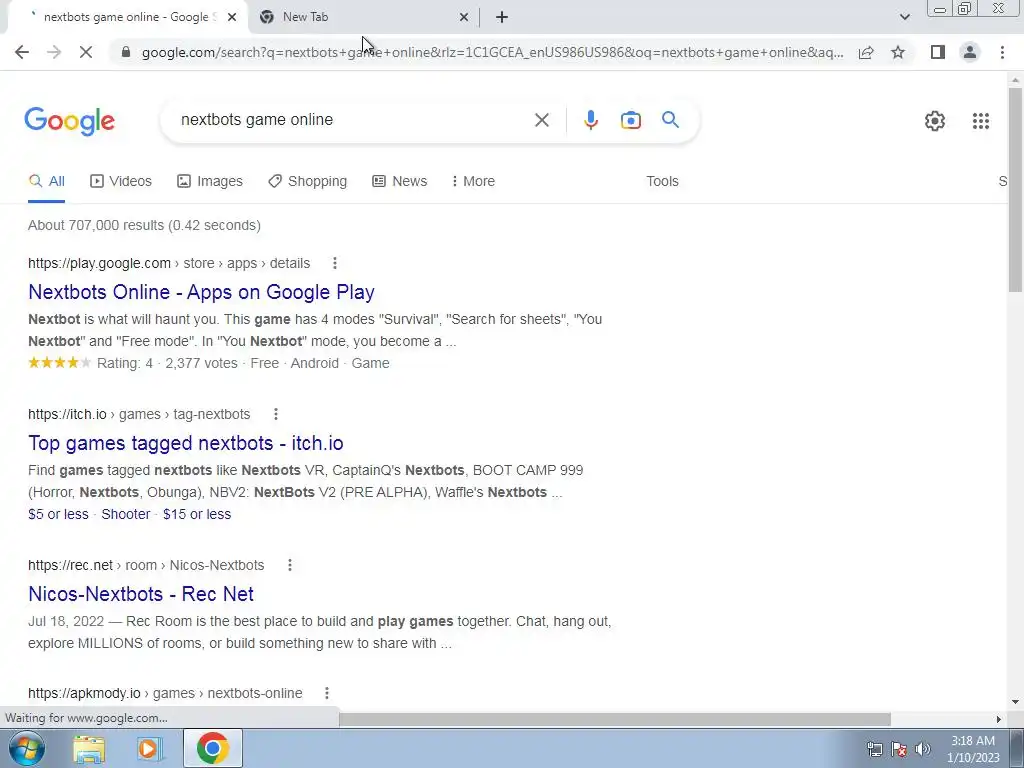Image resolution: width=1024 pixels, height=768 pixels.
Task: Click the apkmody.io result URL breadcrumb
Action: [x=165, y=693]
